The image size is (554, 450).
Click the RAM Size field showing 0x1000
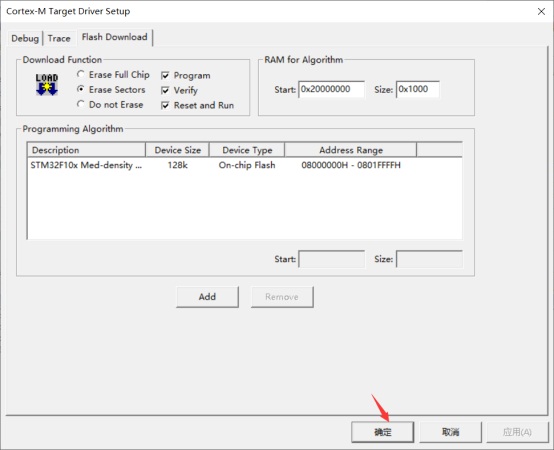tap(418, 89)
